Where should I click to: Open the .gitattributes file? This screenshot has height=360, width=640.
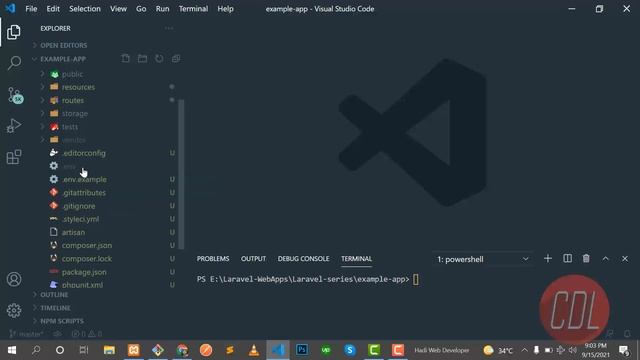84,193
